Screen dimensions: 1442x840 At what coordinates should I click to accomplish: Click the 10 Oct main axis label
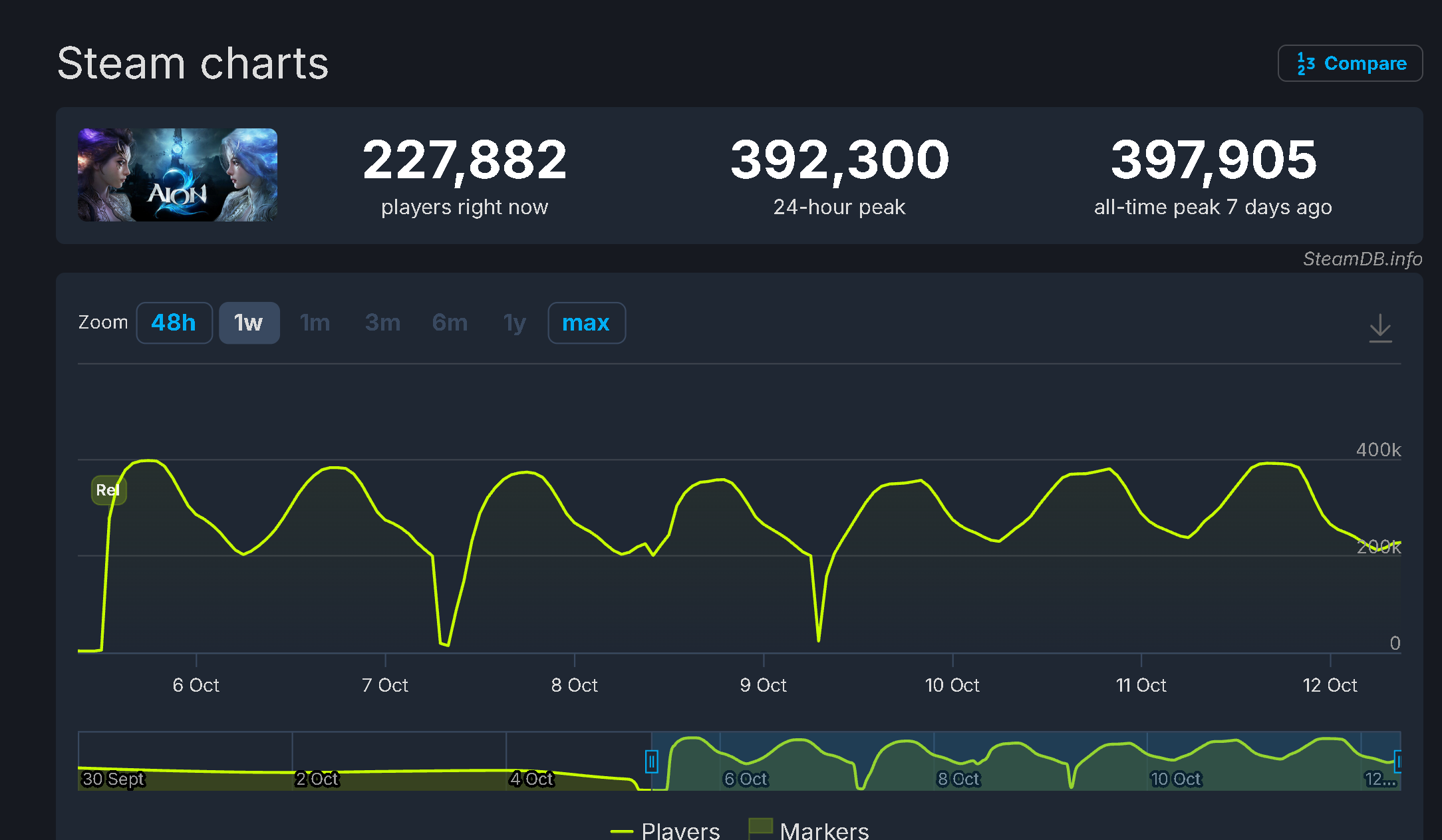tap(952, 685)
